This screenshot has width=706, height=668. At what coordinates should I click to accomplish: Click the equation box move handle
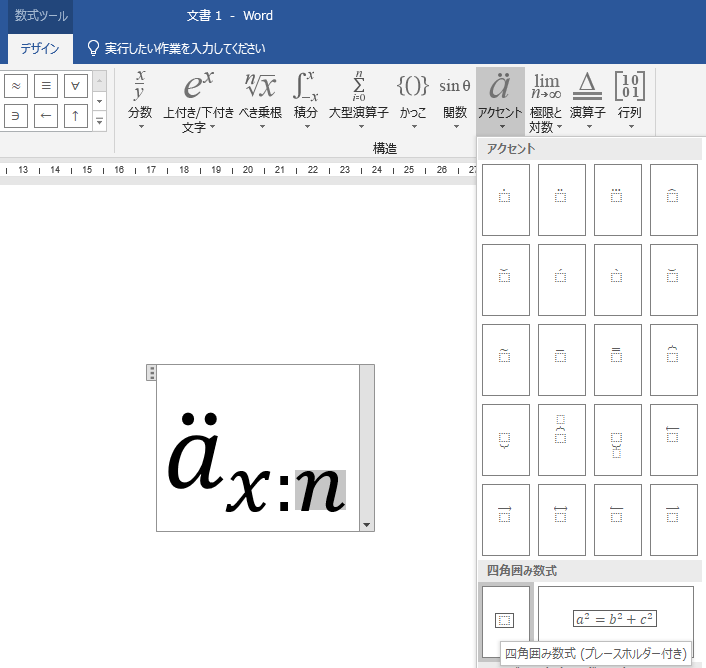pos(151,373)
